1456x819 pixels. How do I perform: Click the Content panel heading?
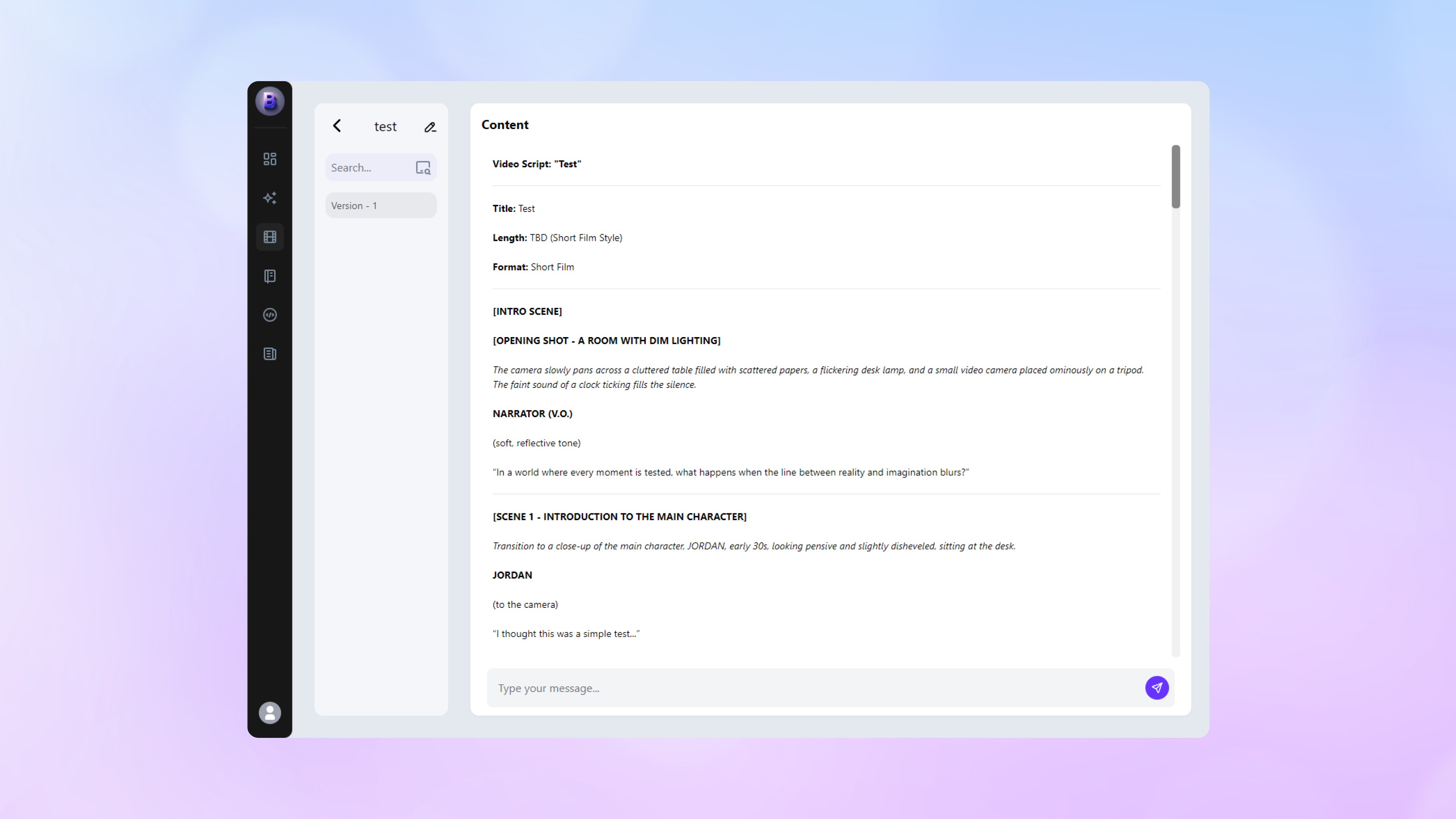tap(505, 125)
